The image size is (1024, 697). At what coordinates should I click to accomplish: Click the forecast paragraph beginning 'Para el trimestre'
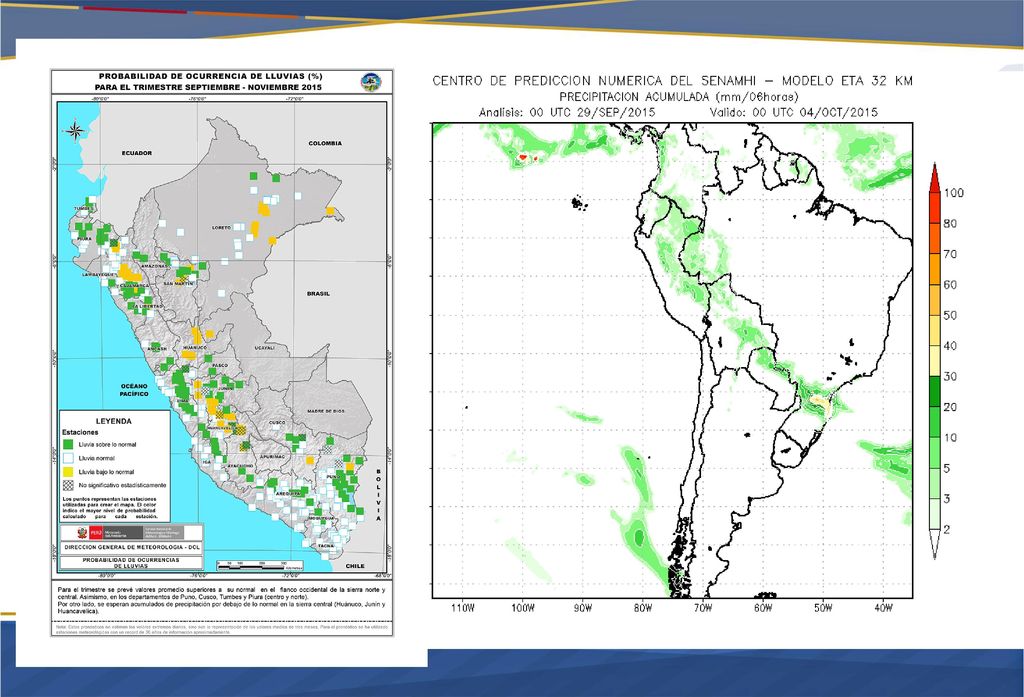pos(222,601)
